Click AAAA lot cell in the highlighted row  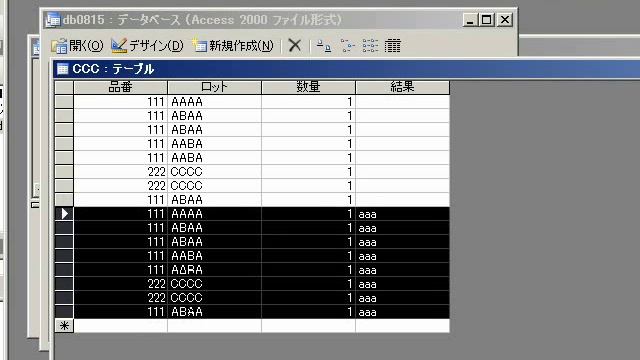click(214, 214)
